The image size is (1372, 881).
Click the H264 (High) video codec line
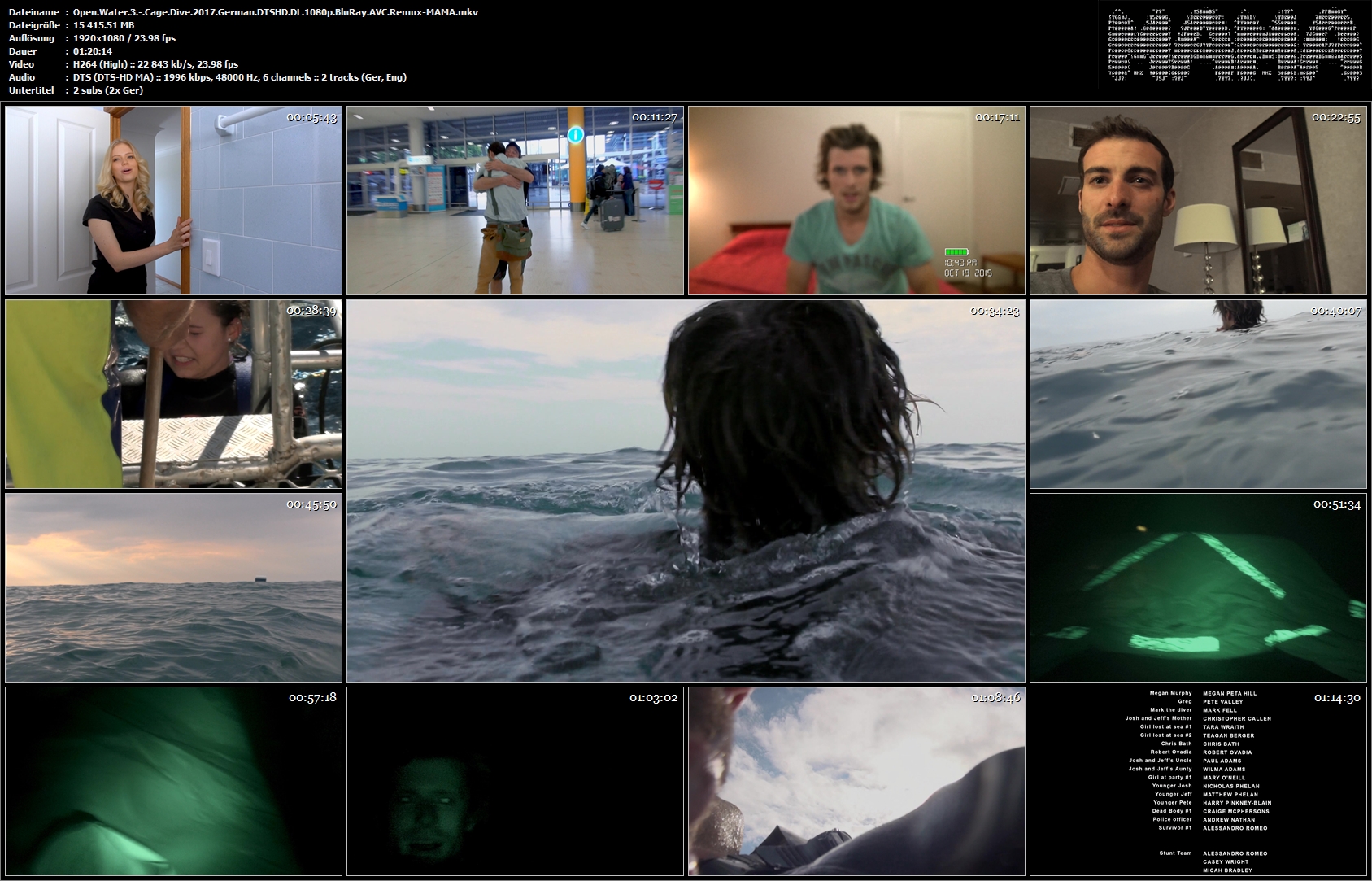click(x=156, y=64)
